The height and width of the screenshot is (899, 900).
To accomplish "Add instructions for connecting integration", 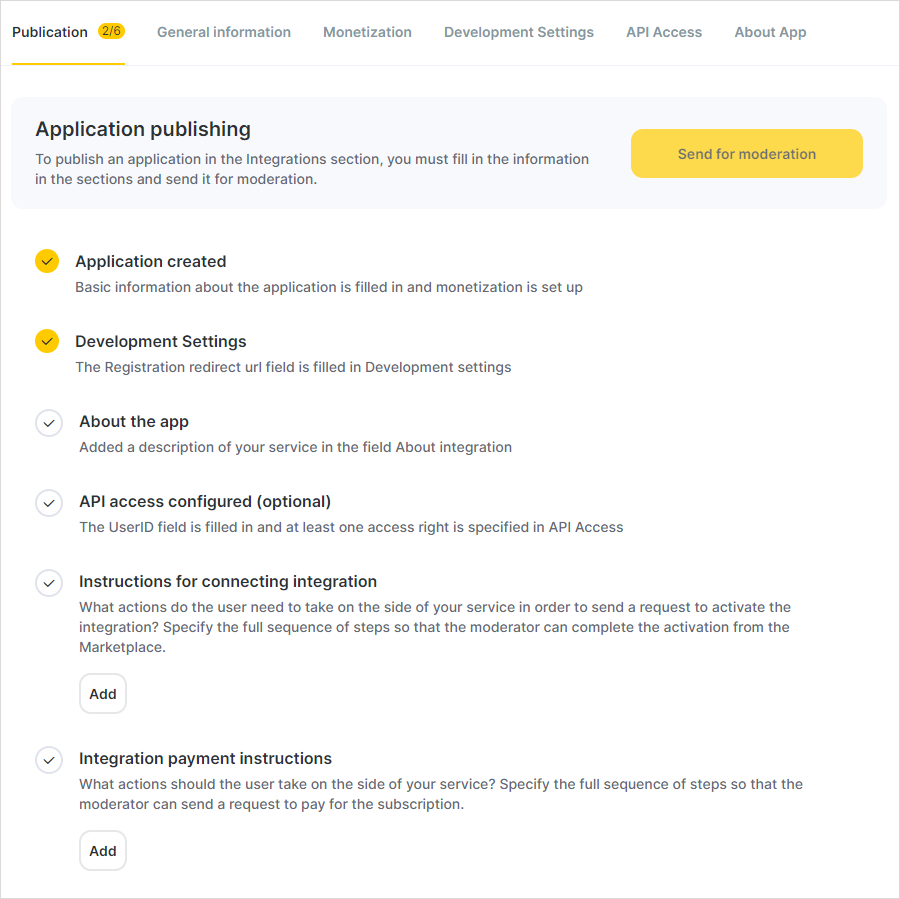I will pos(103,693).
